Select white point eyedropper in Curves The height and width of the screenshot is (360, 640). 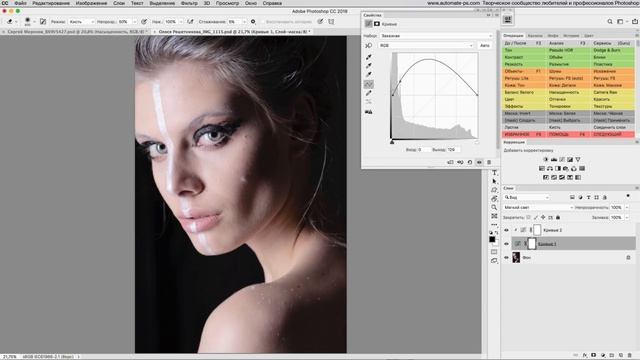point(369,75)
